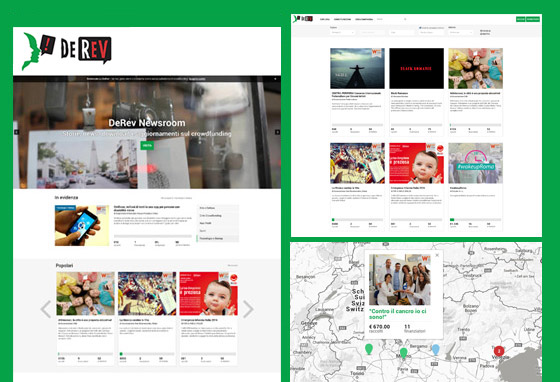
Task: Open the In evidenza smartphone project thumbnail
Action: [x=82, y=225]
